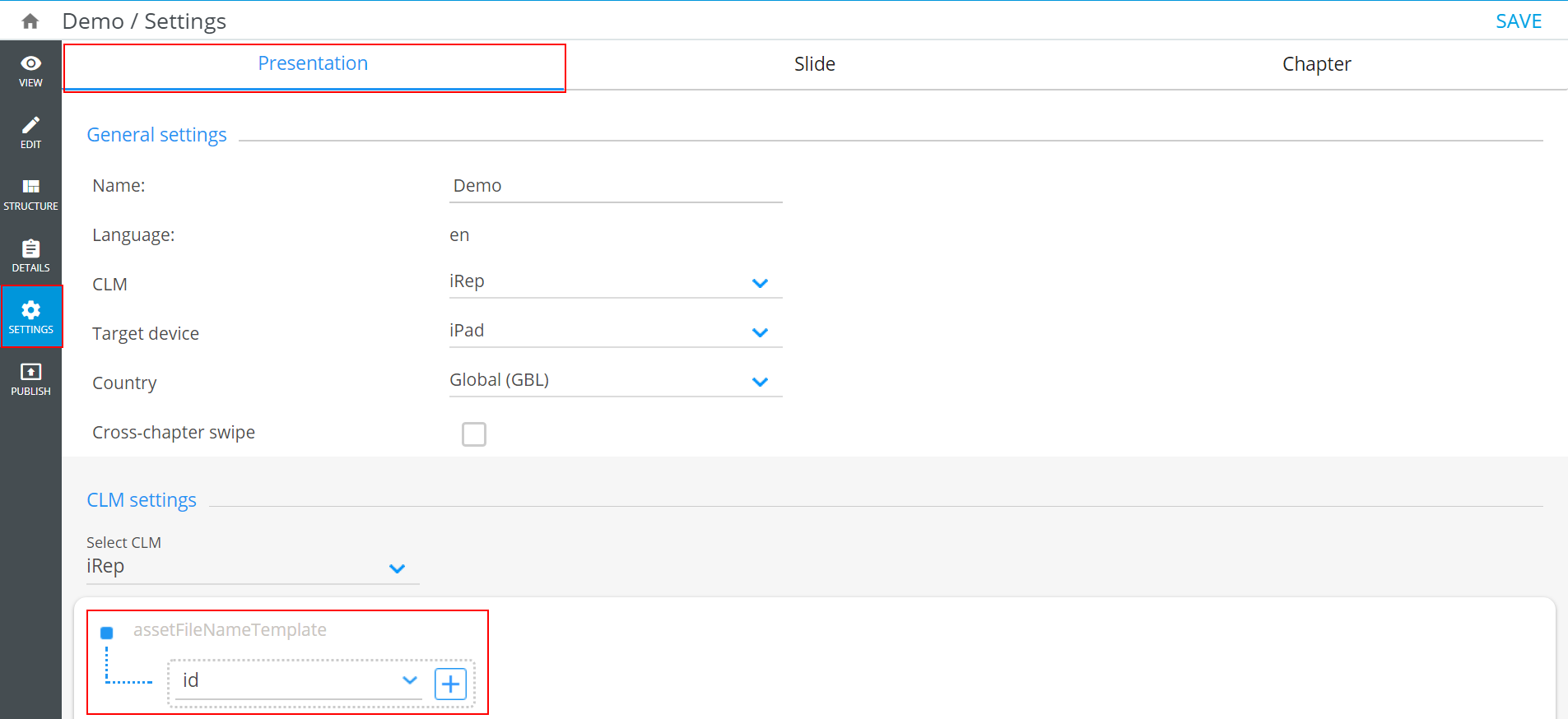Select the Presentation tab

313,64
